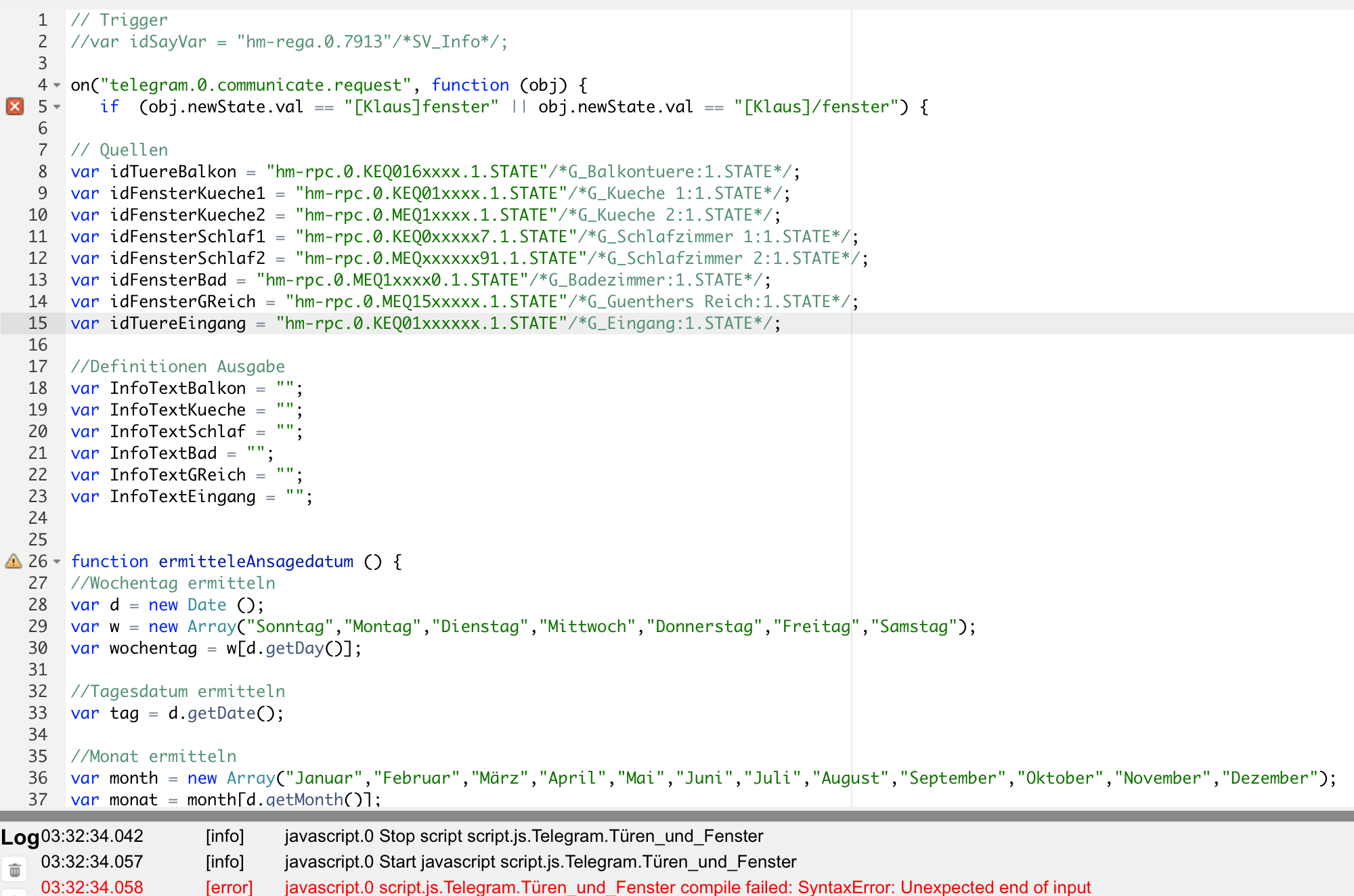Click the InfoTextBad variable
1354x896 pixels.
tap(163, 453)
